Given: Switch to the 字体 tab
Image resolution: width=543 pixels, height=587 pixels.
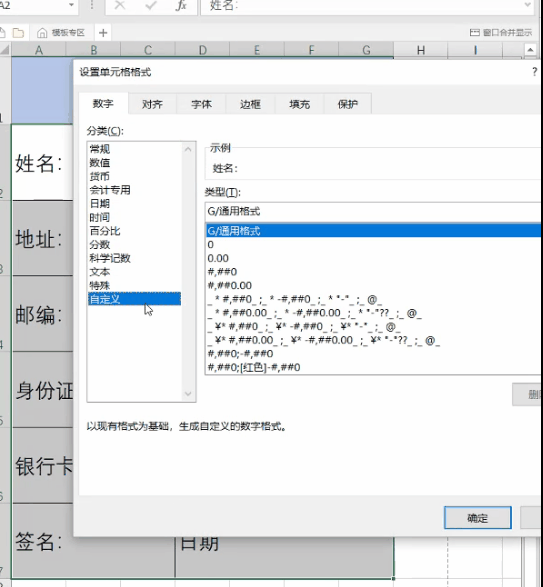Looking at the screenshot, I should click(201, 104).
